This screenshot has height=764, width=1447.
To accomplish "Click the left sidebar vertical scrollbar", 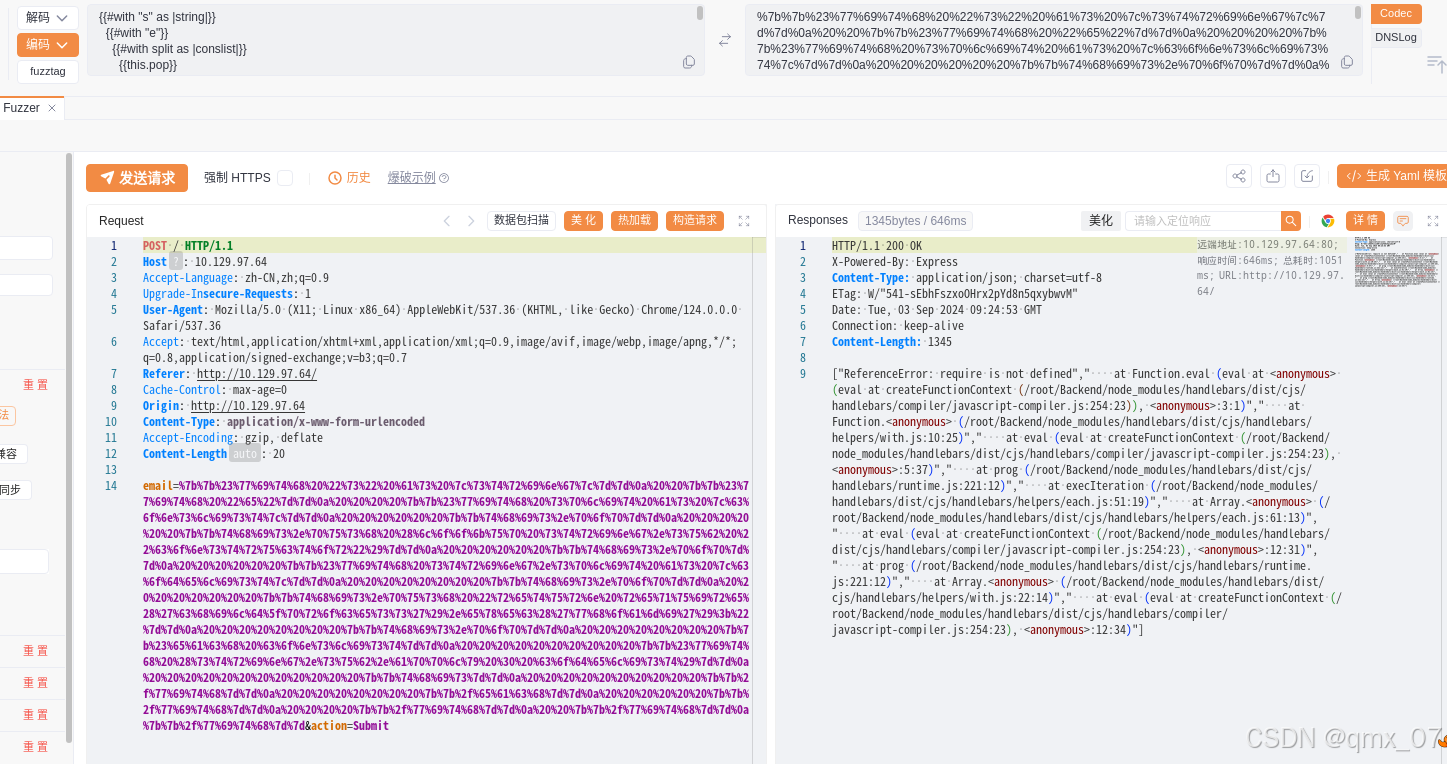I will [x=69, y=448].
